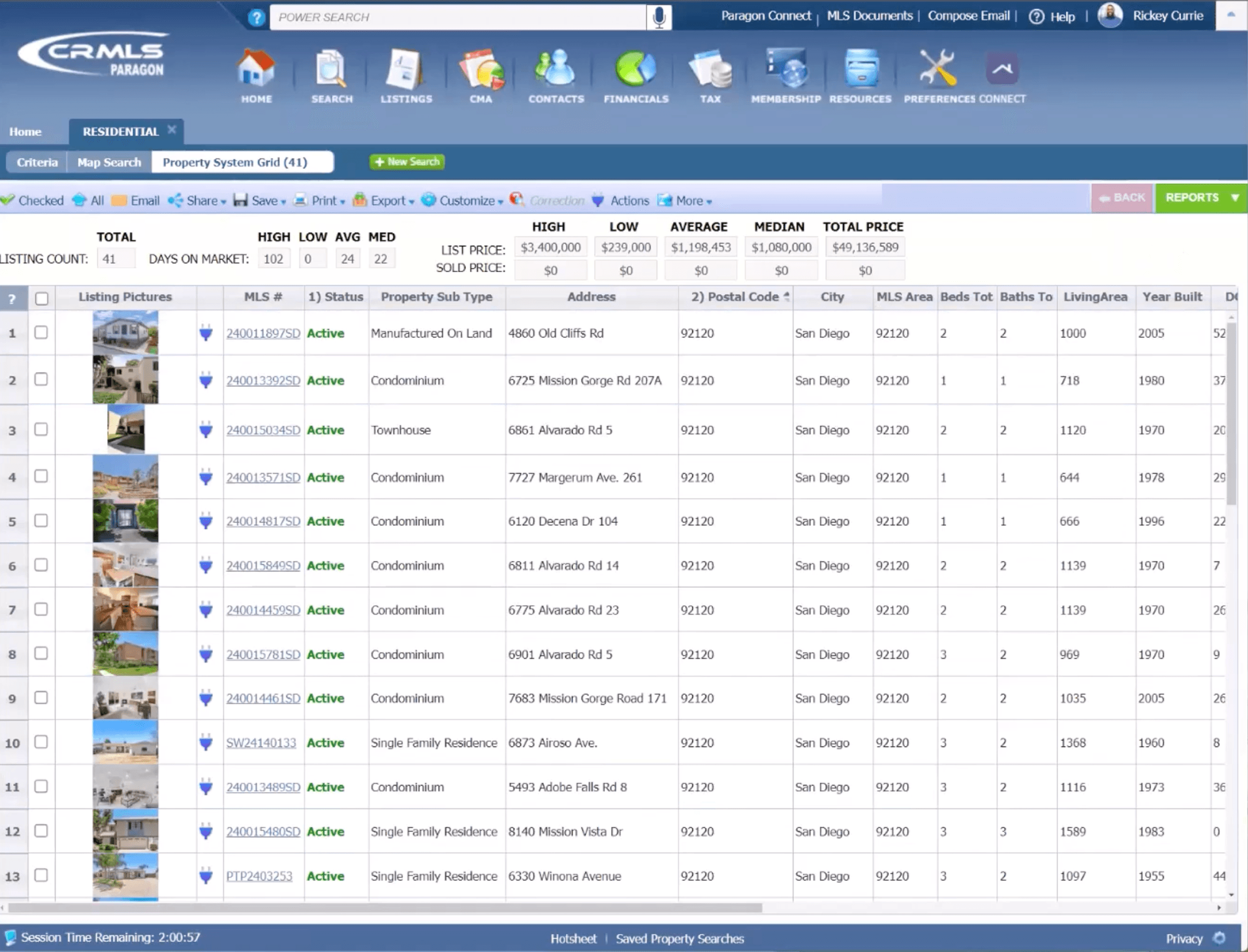The width and height of the screenshot is (1248, 952).
Task: Tick the select-all header checkbox
Action: (x=42, y=298)
